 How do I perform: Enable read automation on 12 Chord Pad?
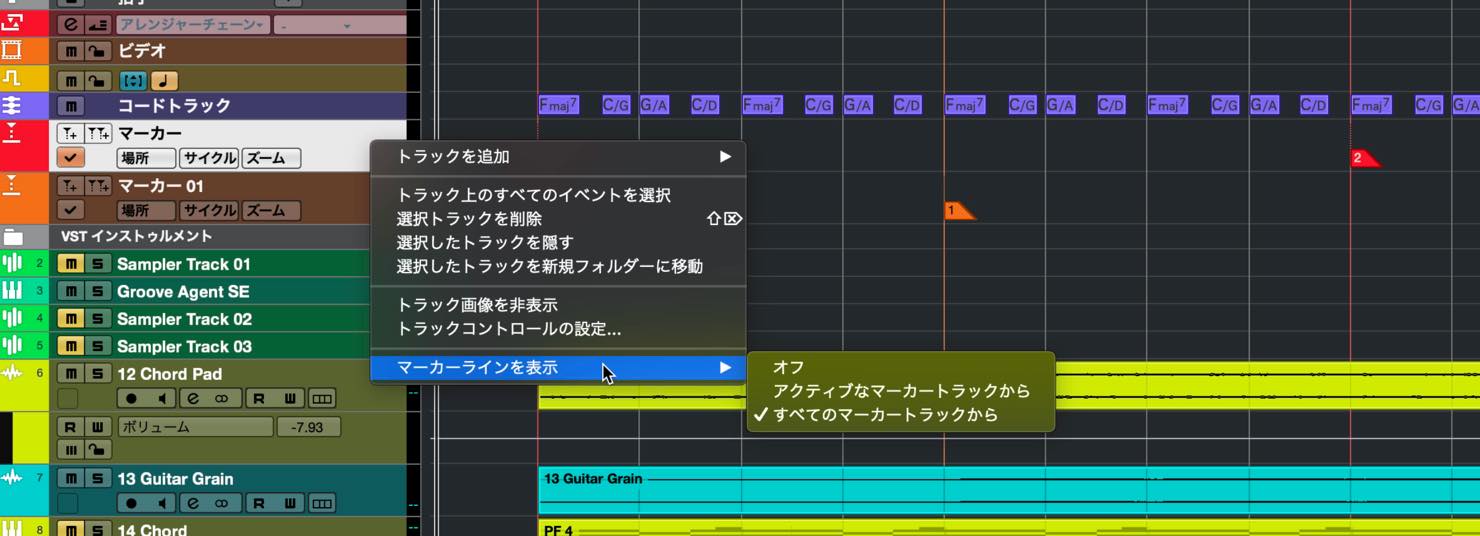(x=259, y=398)
